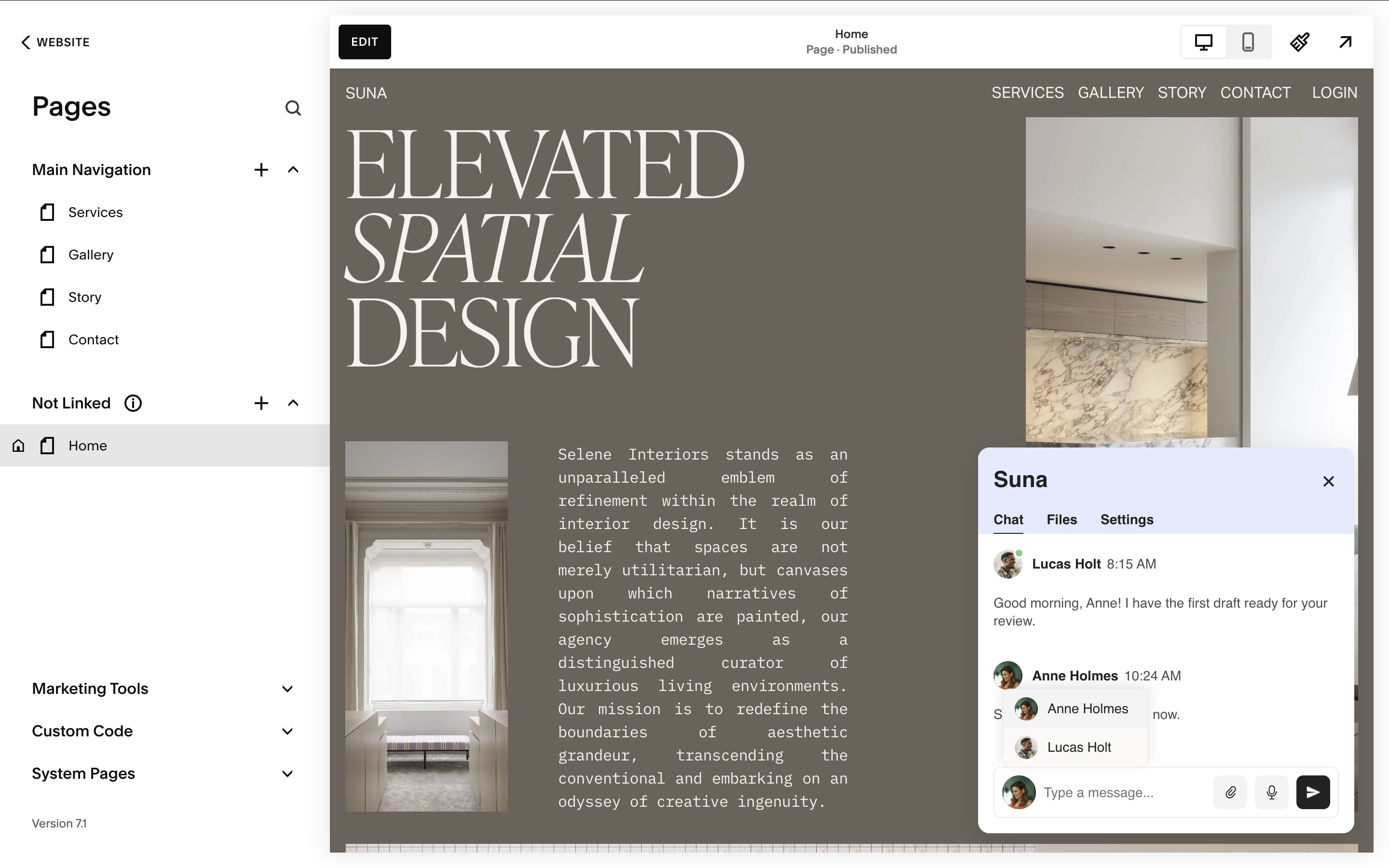Collapse the Not Linked section
This screenshot has width=1389, height=868.
coord(293,403)
